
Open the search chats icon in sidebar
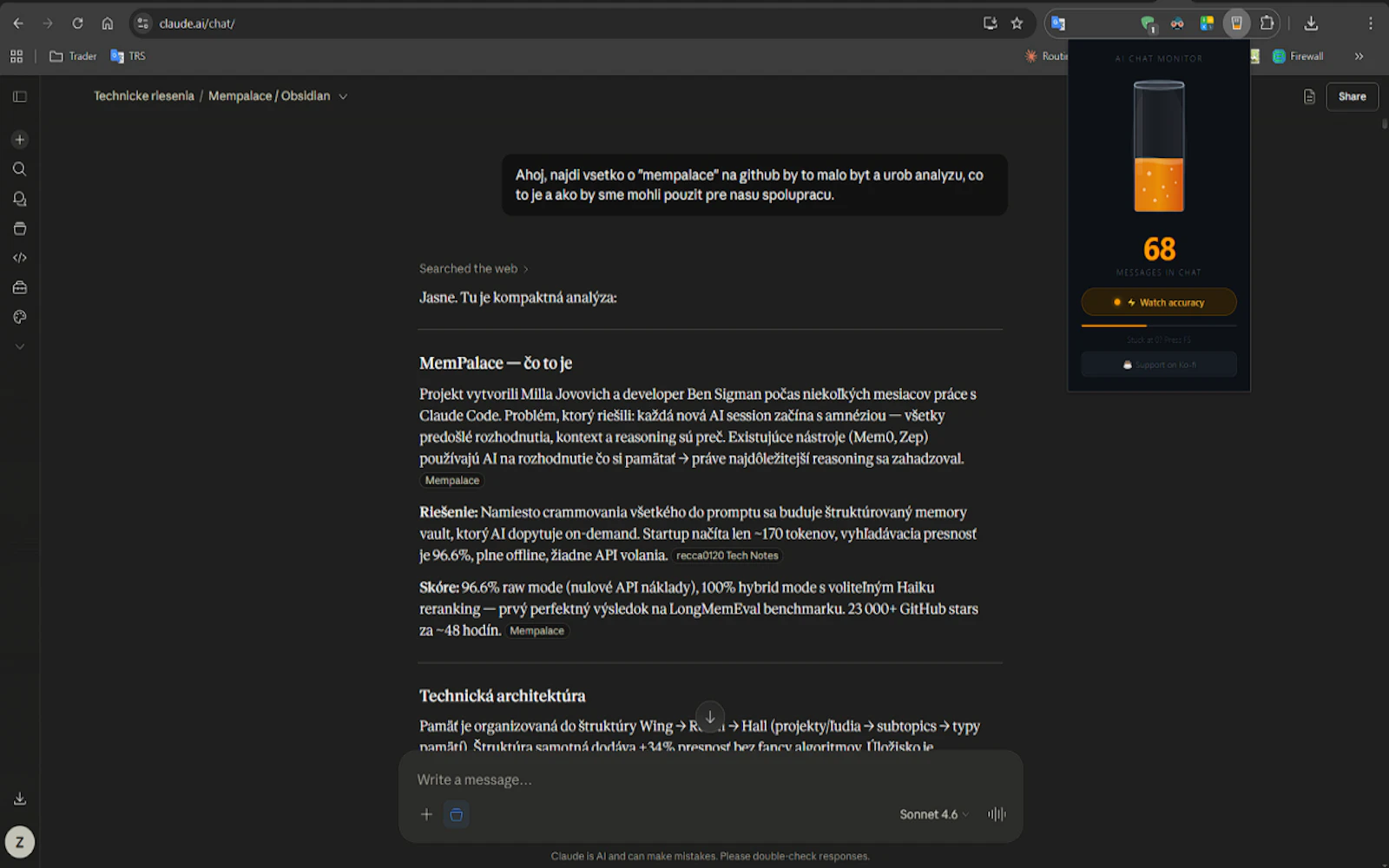coord(20,169)
